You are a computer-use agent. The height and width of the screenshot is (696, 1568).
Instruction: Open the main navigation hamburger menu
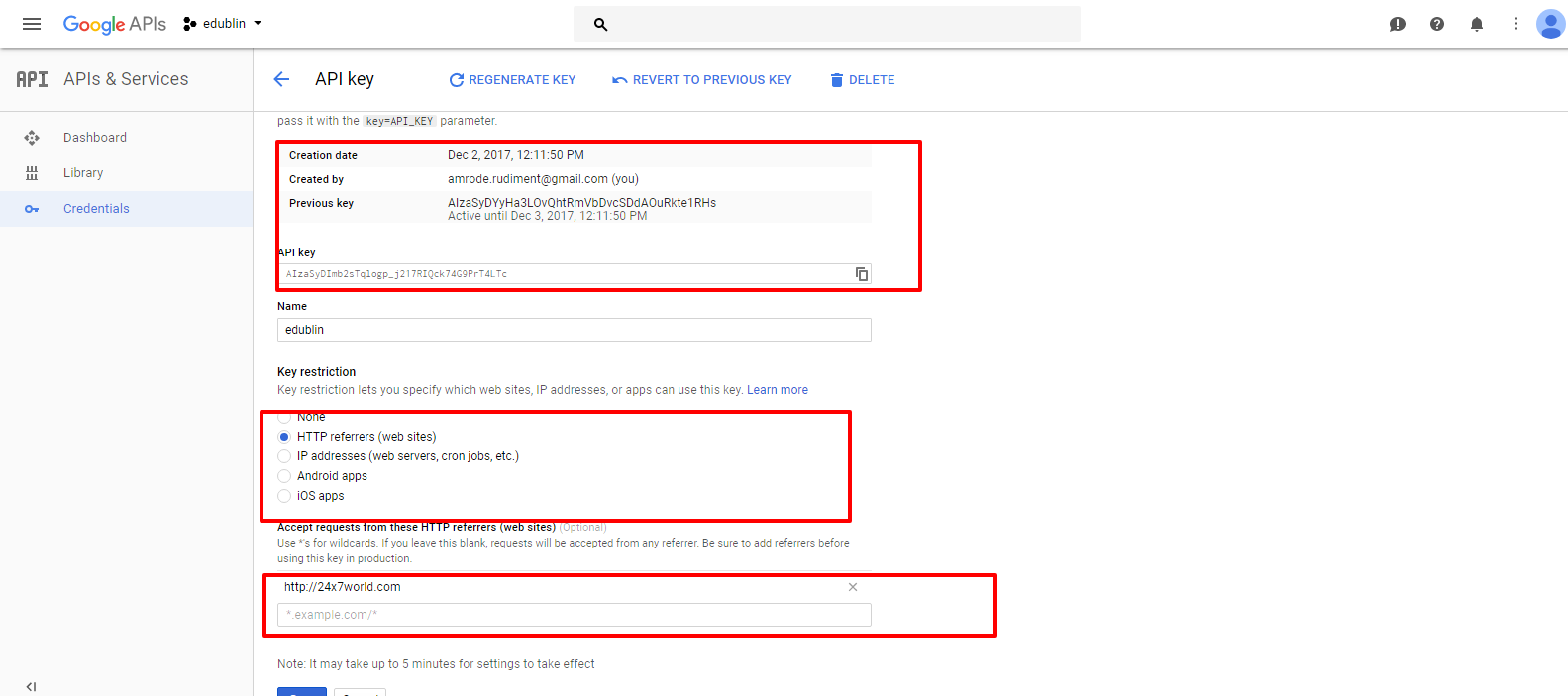(32, 24)
